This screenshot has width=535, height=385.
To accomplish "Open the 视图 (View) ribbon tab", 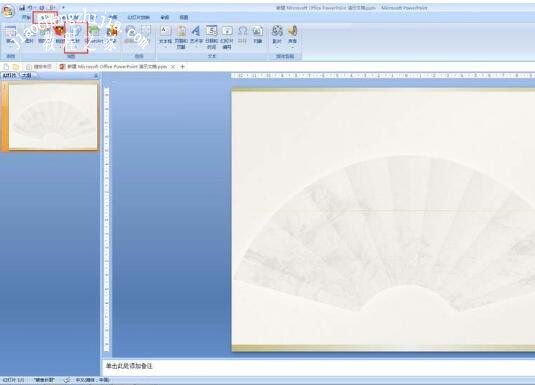I will point(184,17).
